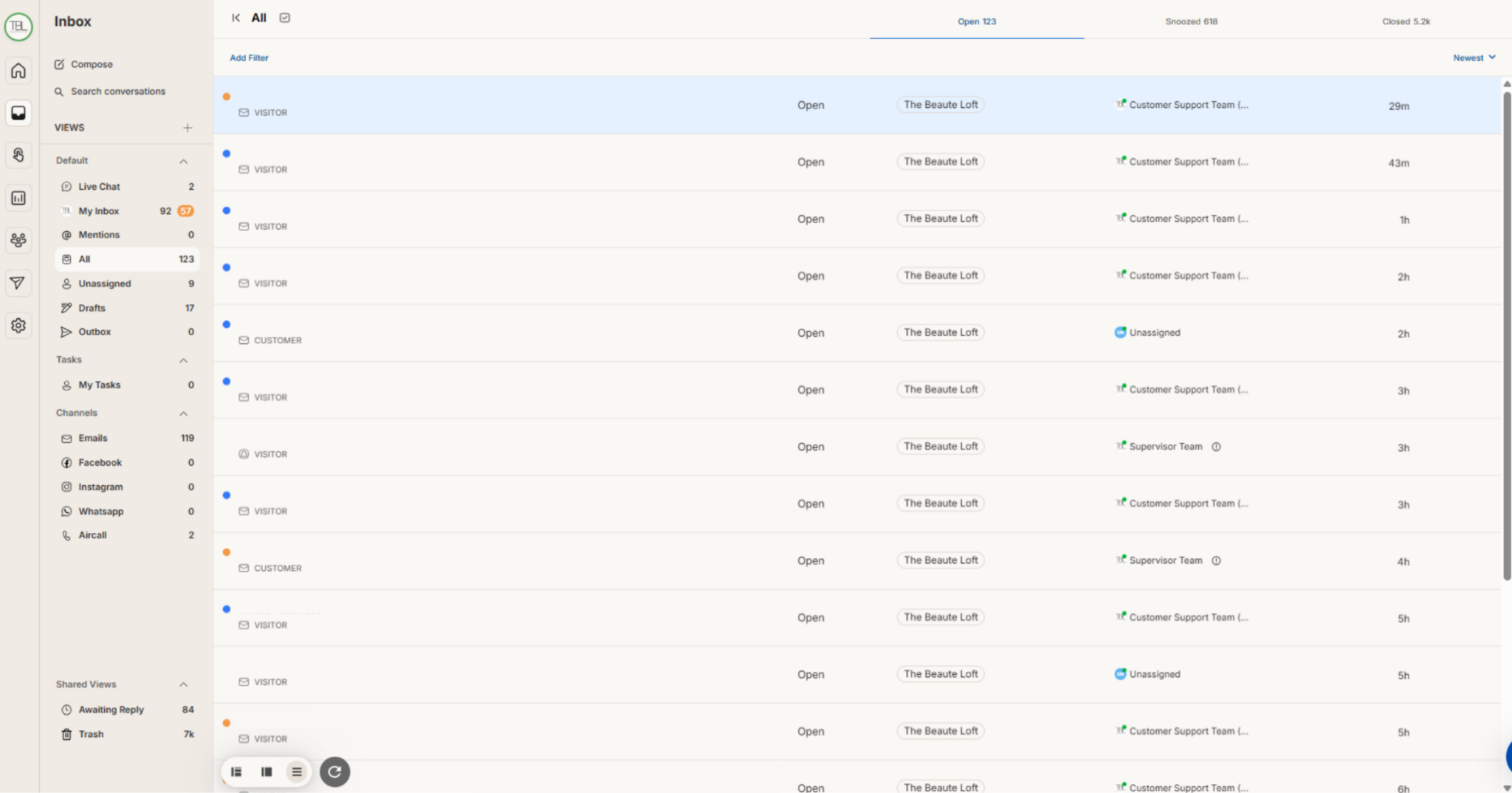
Task: Open the Live Chat view
Action: click(x=127, y=187)
